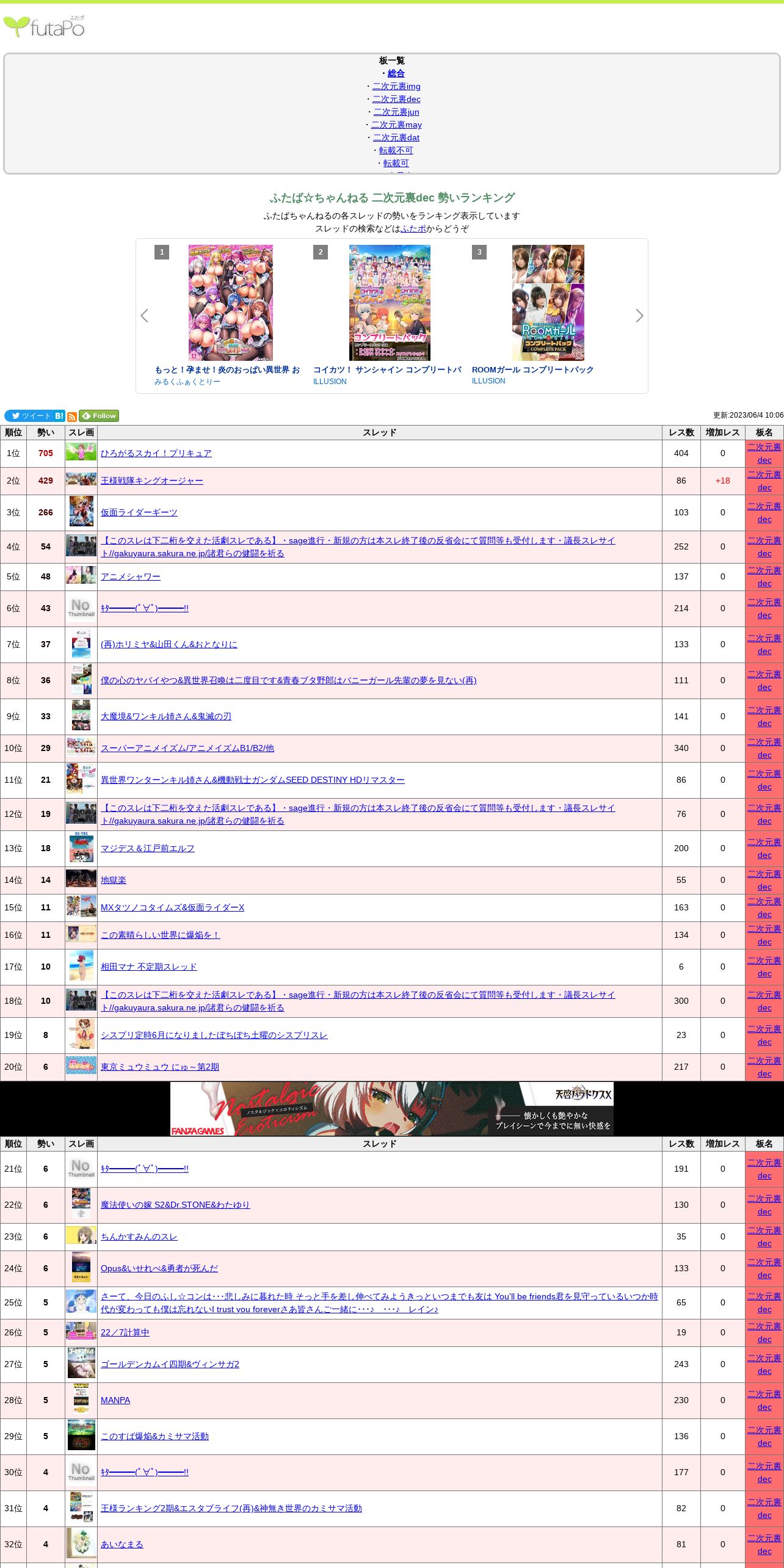Image resolution: width=784 pixels, height=1568 pixels.
Task: Open the ILLUSION brand under ROOMガール
Action: click(488, 381)
